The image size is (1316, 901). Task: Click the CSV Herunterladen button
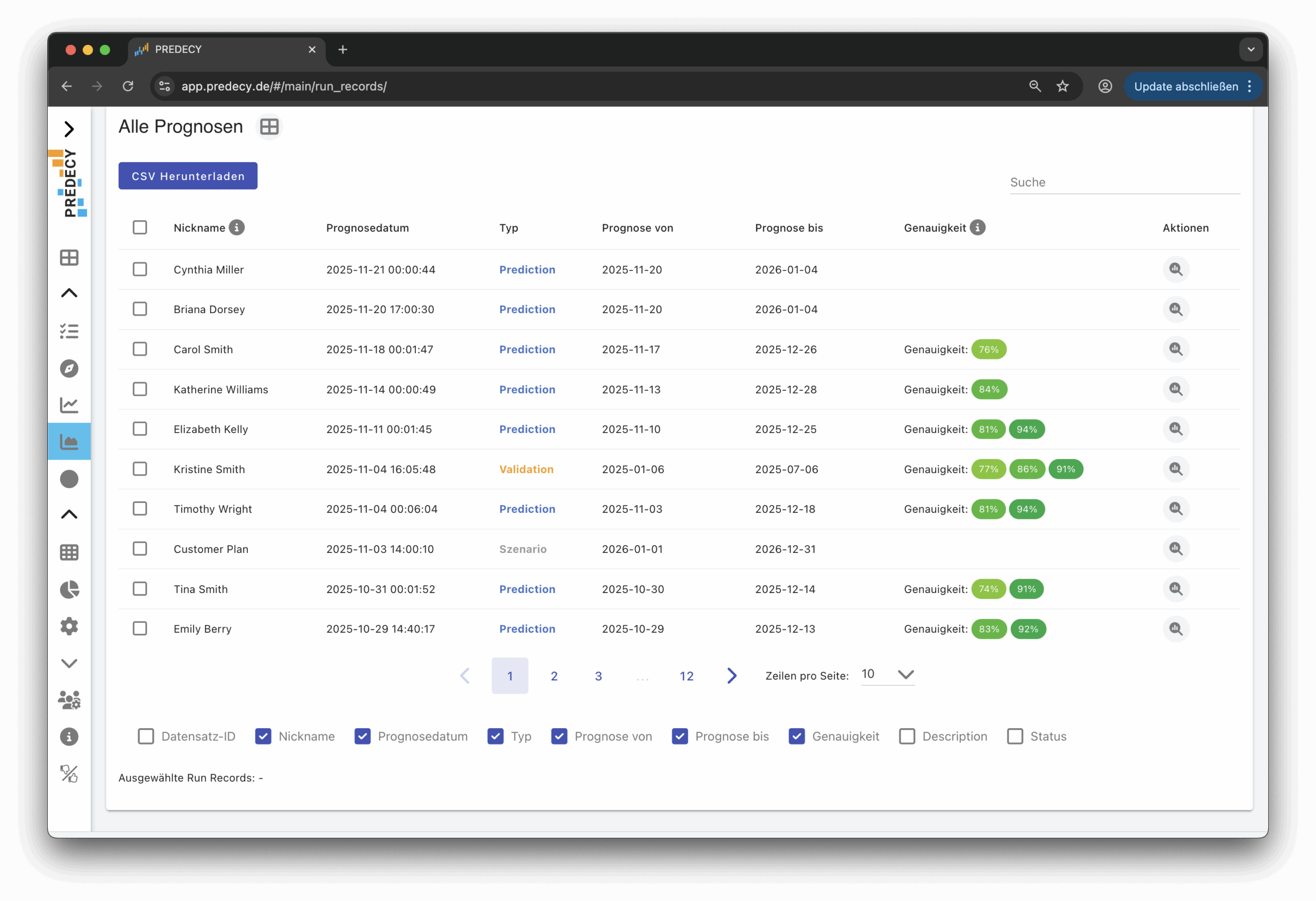pos(188,176)
